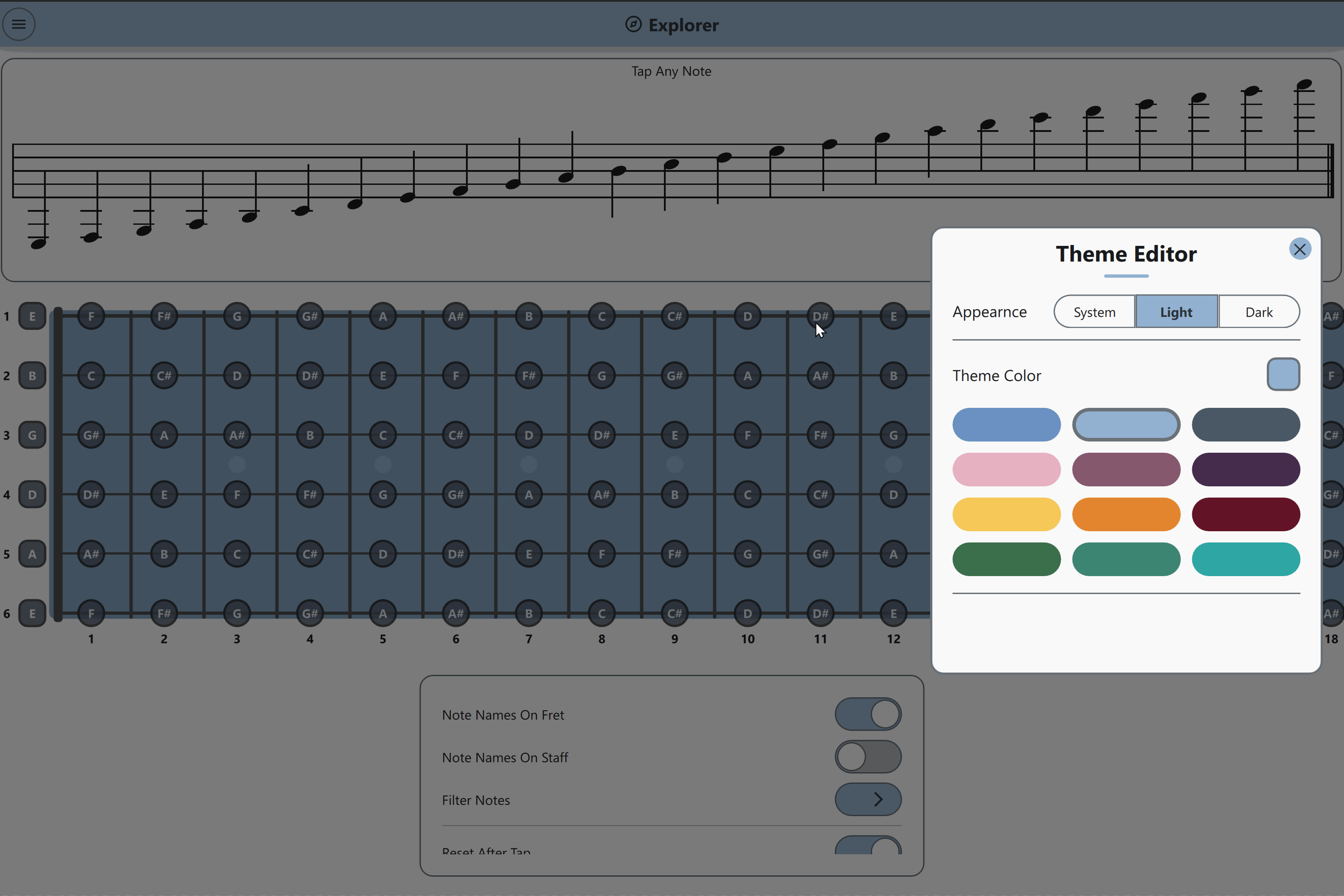Close the Theme Editor dialog

coord(1300,249)
